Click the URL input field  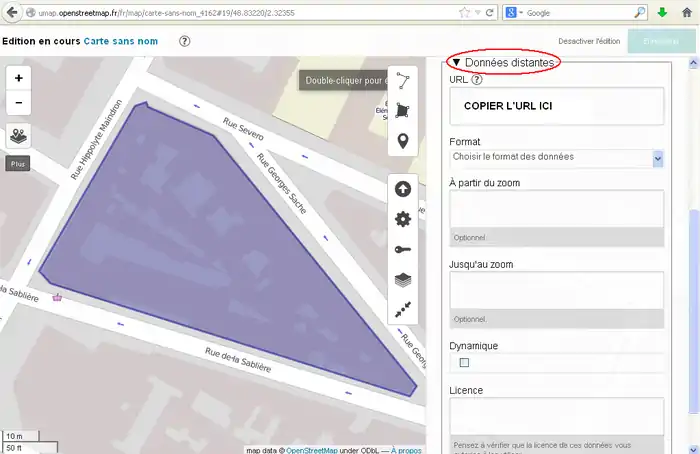point(557,106)
